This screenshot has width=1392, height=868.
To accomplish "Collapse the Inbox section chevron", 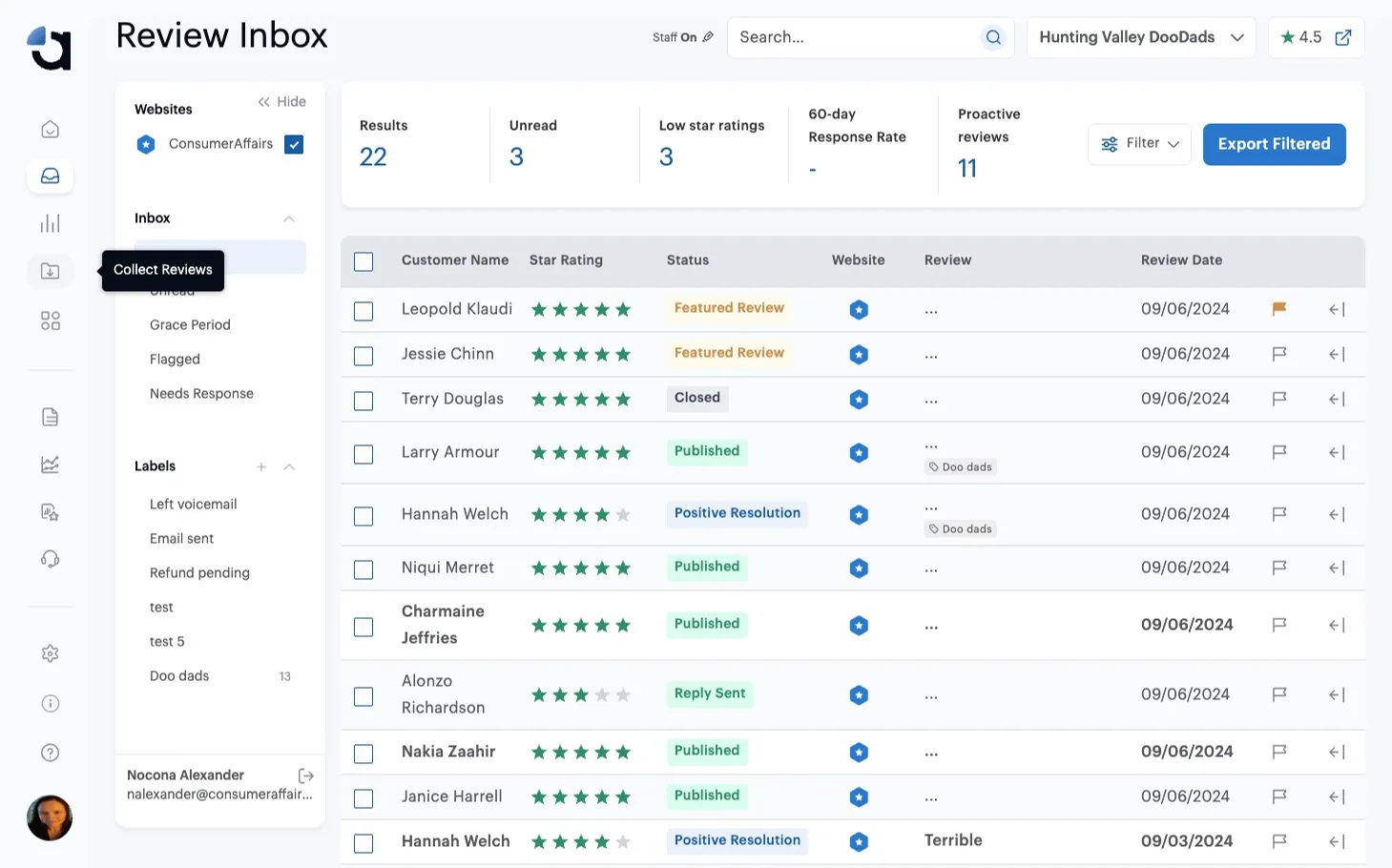I will pos(289,219).
